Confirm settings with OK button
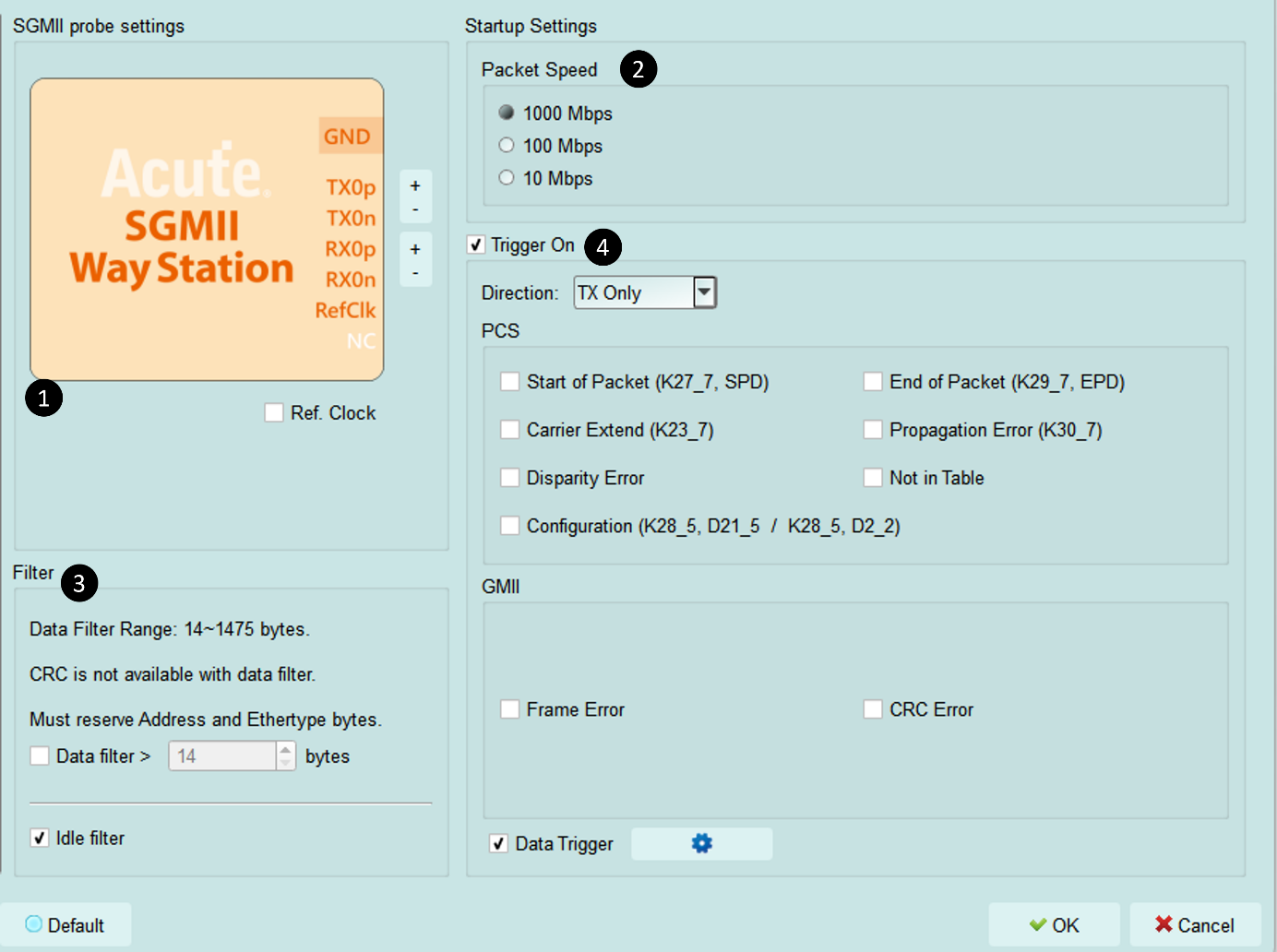 tap(1054, 924)
